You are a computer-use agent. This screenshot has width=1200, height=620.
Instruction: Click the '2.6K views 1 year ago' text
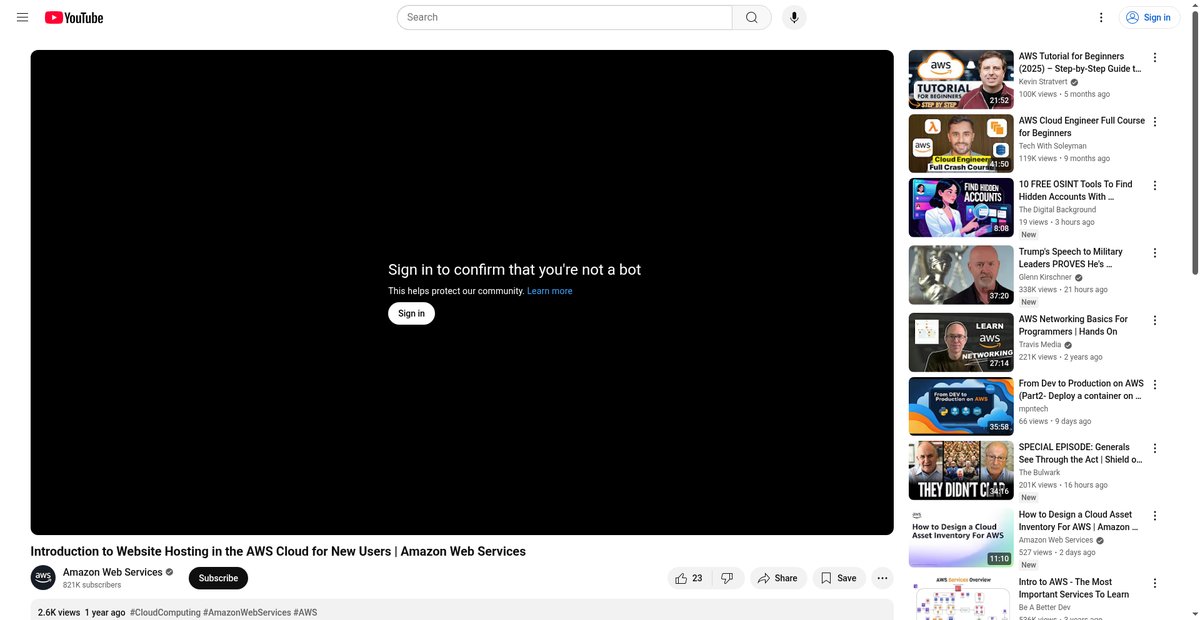pyautogui.click(x=82, y=612)
